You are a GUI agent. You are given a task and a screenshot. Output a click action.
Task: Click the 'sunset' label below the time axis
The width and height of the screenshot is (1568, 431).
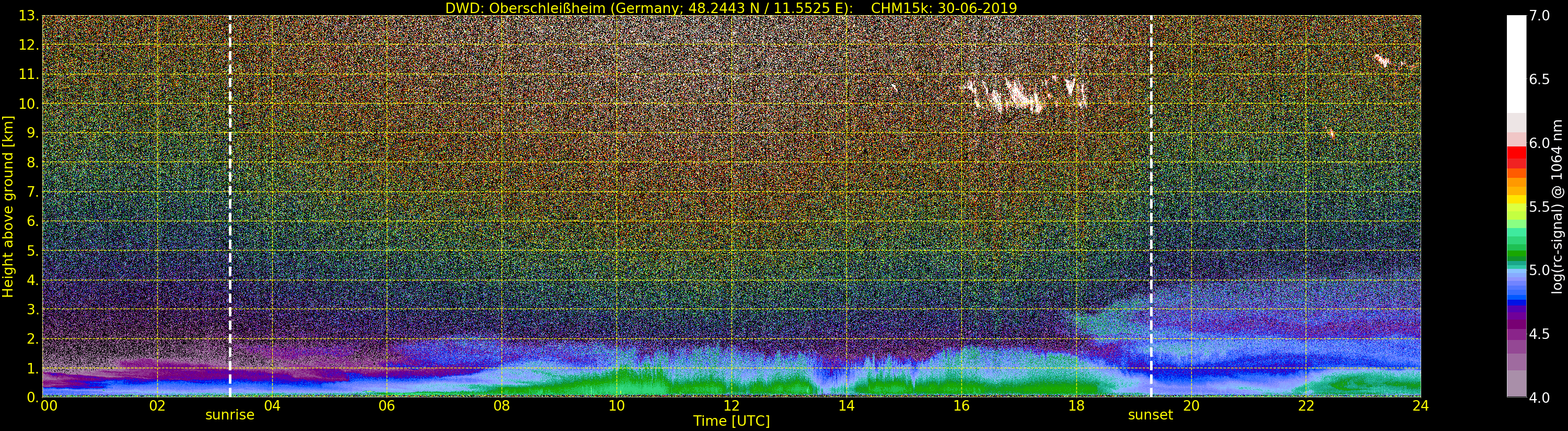pos(1151,415)
